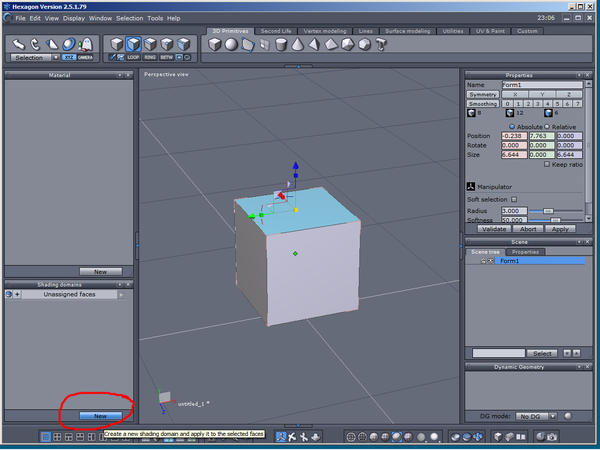600x450 pixels.
Task: Adjust the Radius slider
Action: point(548,211)
